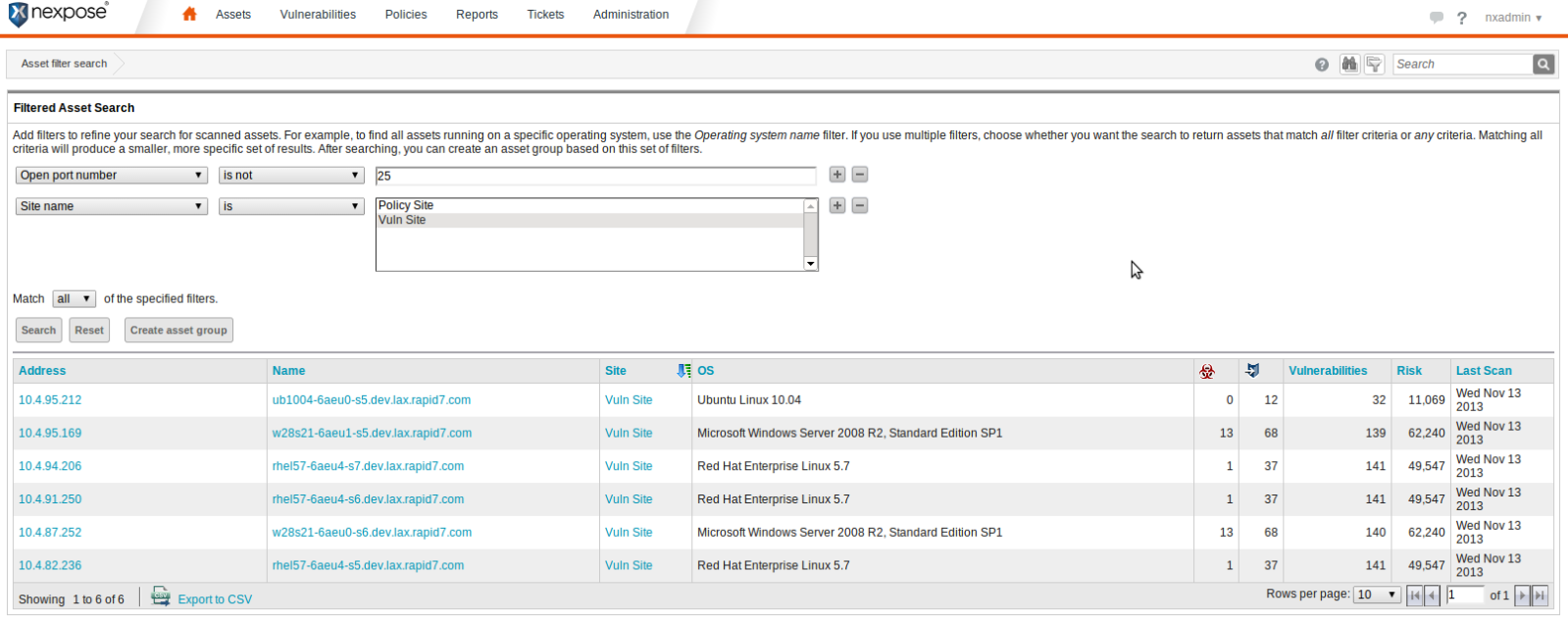
Task: Open the speech bubble notifications icon
Action: [x=1437, y=18]
